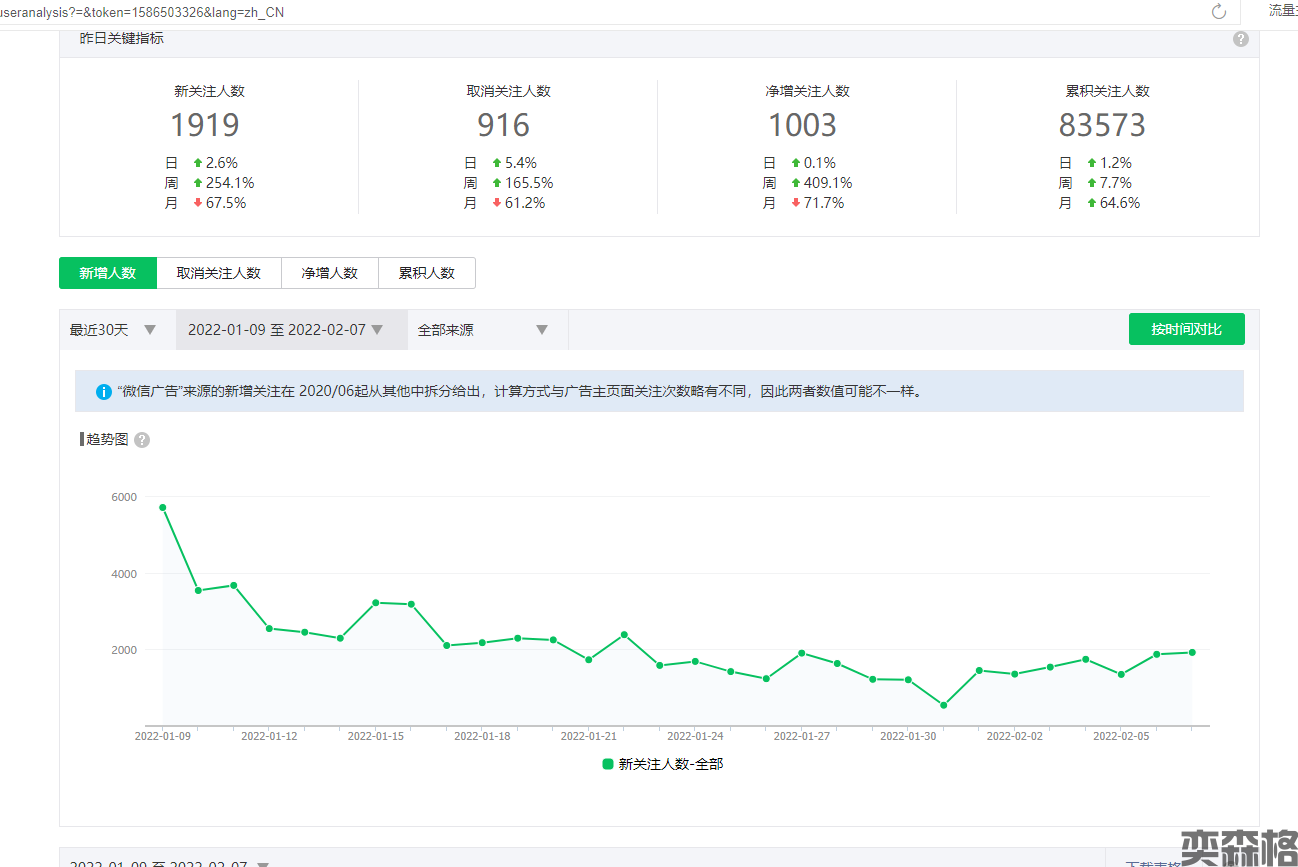Click the URL address bar field

point(600,12)
